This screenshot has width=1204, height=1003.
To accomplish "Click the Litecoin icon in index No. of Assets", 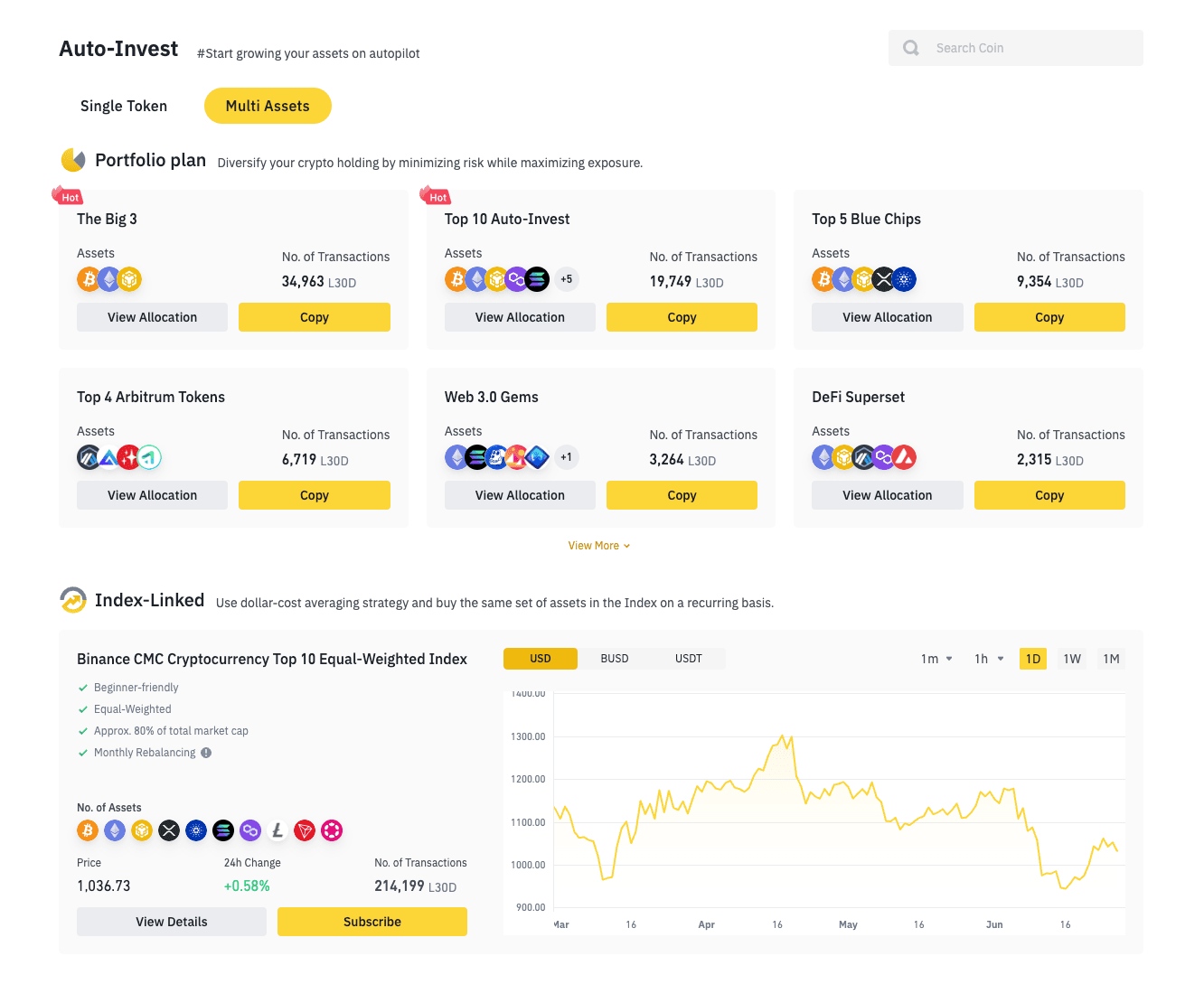I will pos(277,830).
